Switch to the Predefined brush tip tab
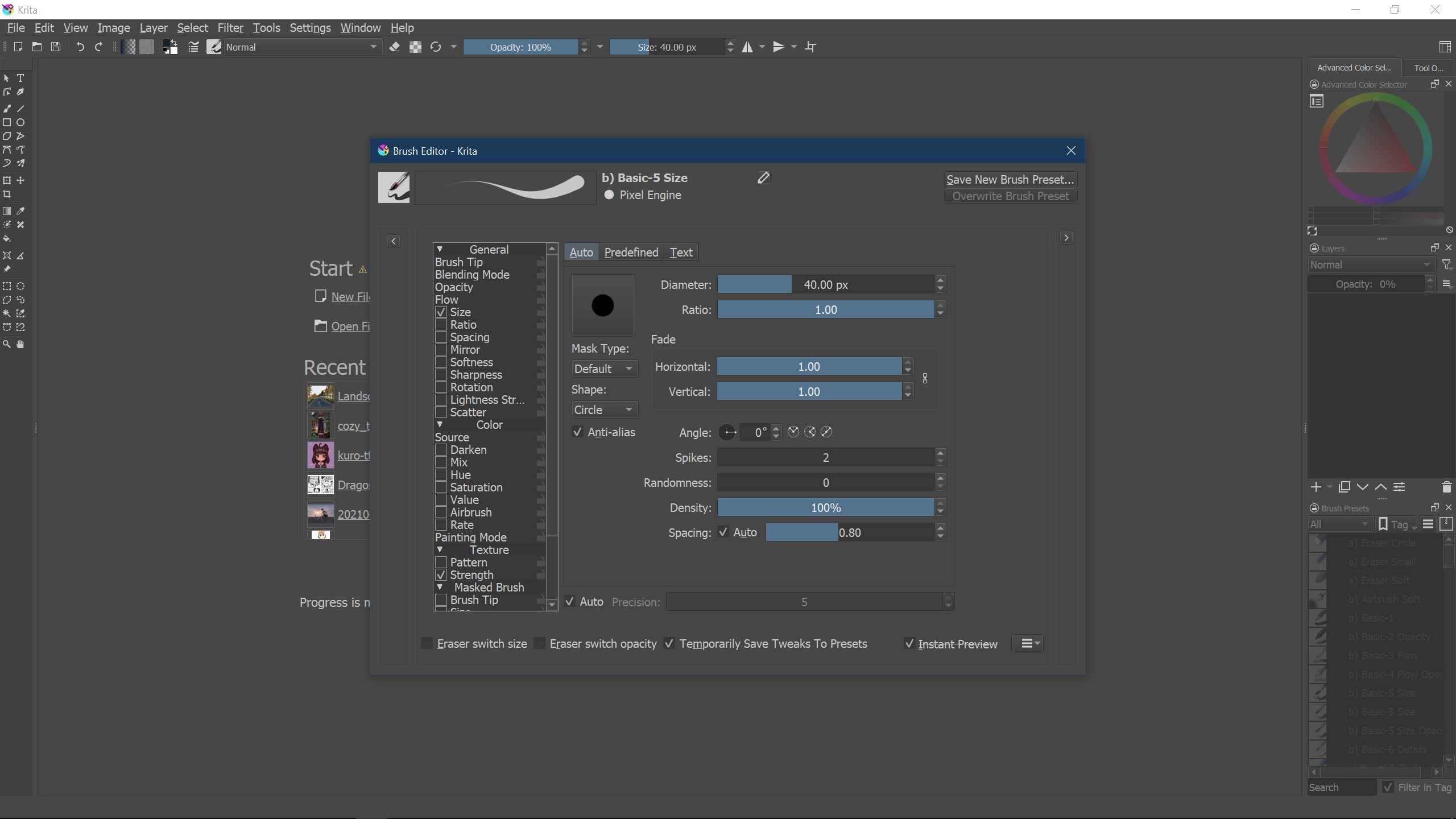The image size is (1456, 819). pyautogui.click(x=630, y=252)
